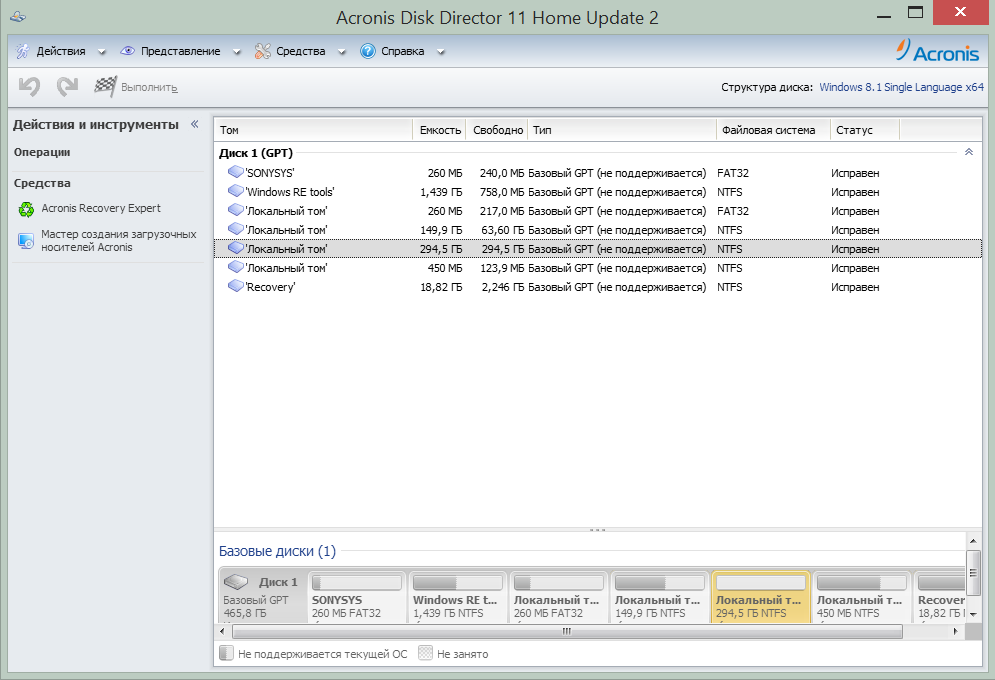
Task: Expand the dropdown arrow beside Действия
Action: (x=102, y=52)
